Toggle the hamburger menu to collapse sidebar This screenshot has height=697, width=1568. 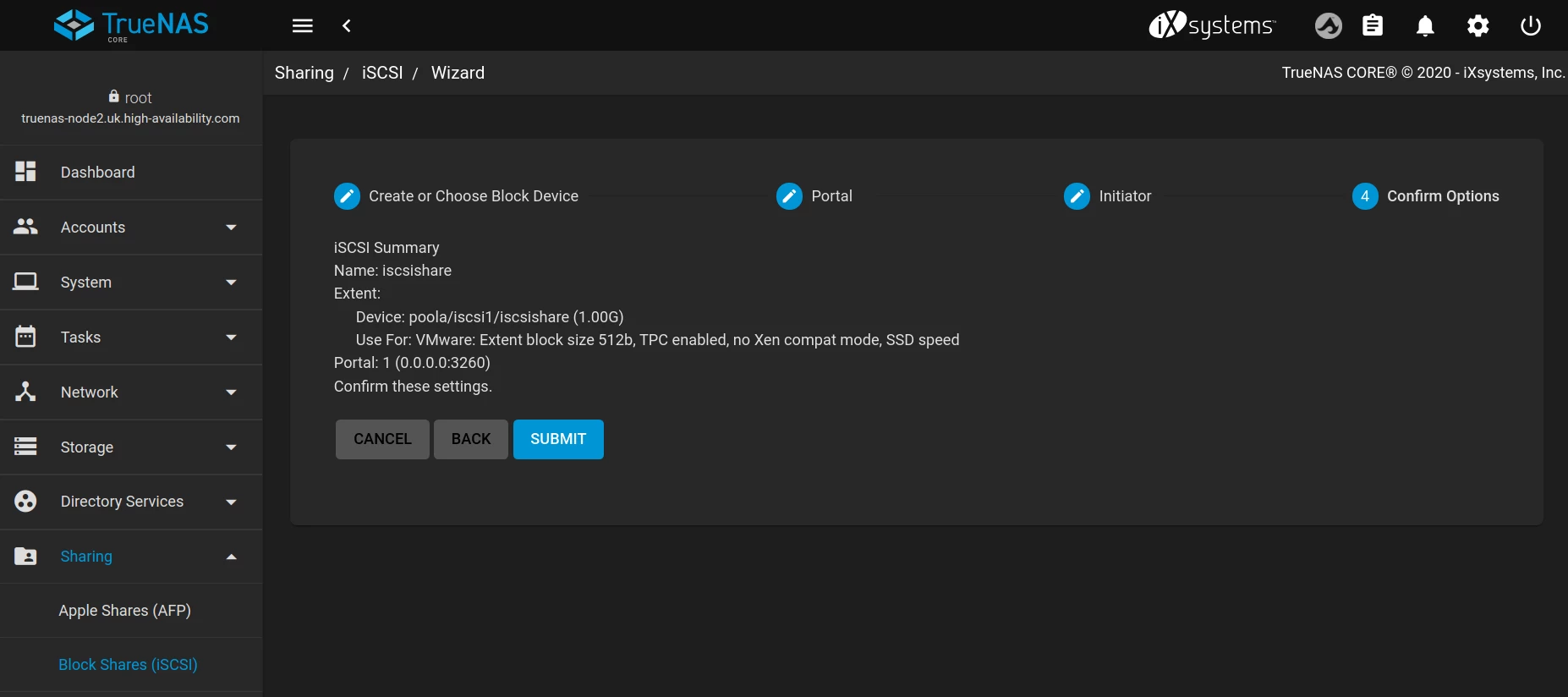pos(302,26)
